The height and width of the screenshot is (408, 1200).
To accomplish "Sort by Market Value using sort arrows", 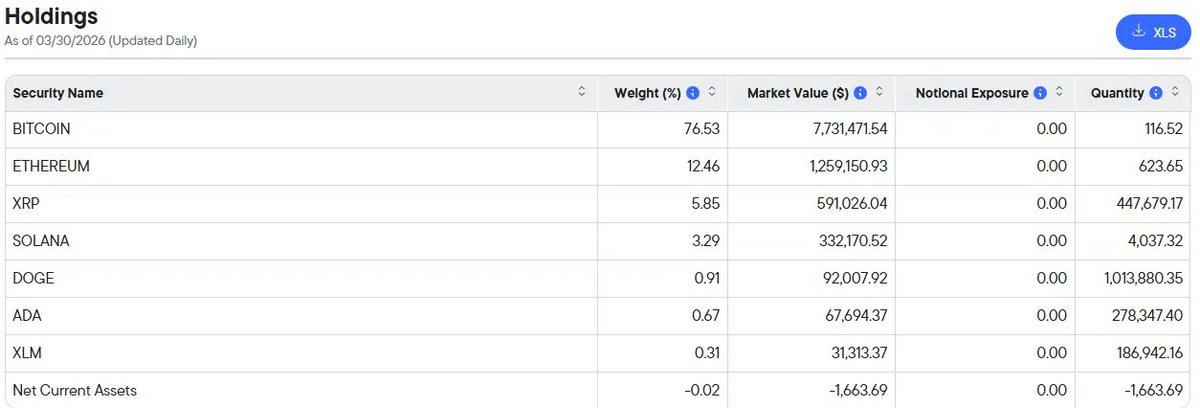I will pos(879,92).
